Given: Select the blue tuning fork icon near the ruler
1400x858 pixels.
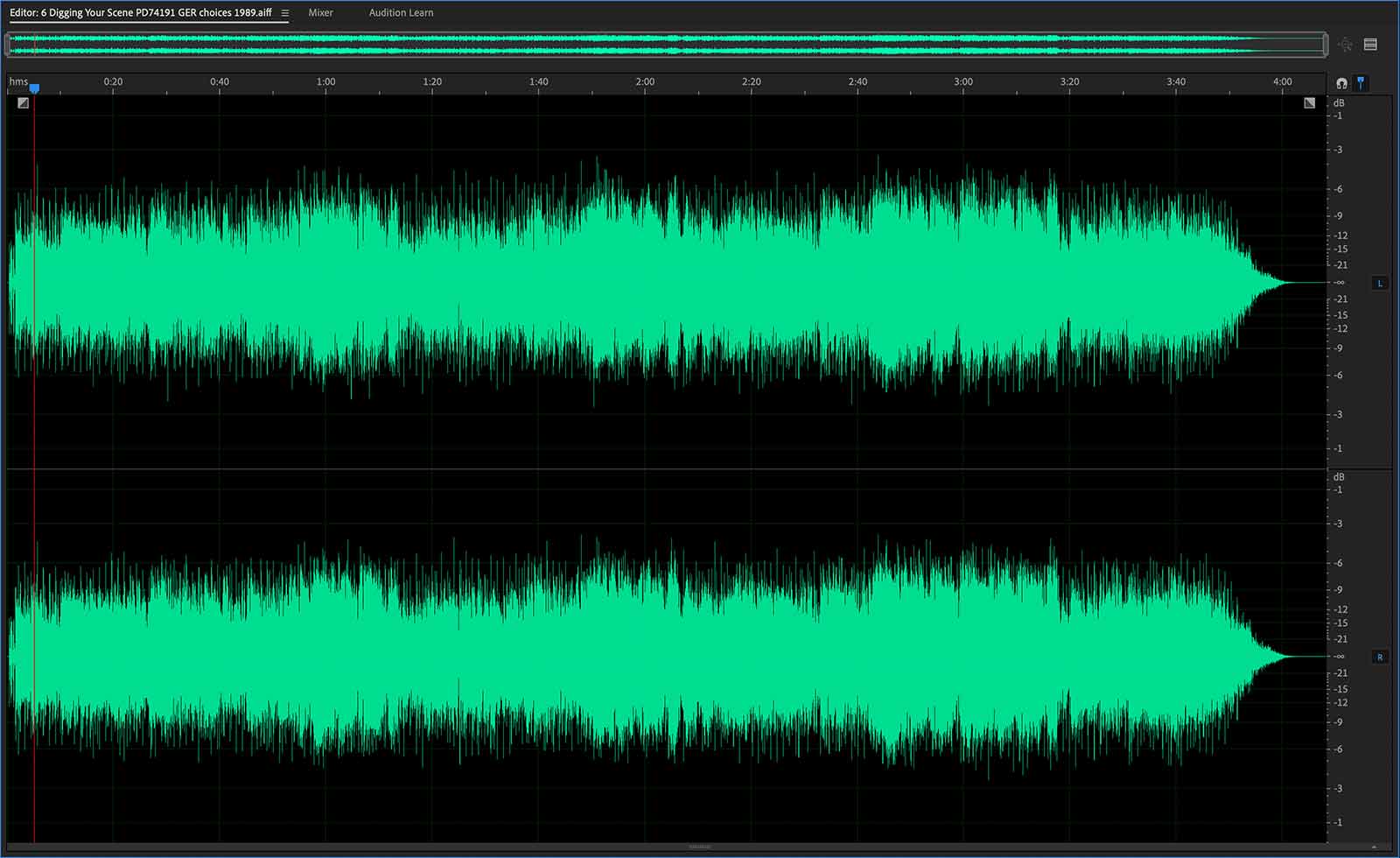Looking at the screenshot, I should [x=1361, y=82].
